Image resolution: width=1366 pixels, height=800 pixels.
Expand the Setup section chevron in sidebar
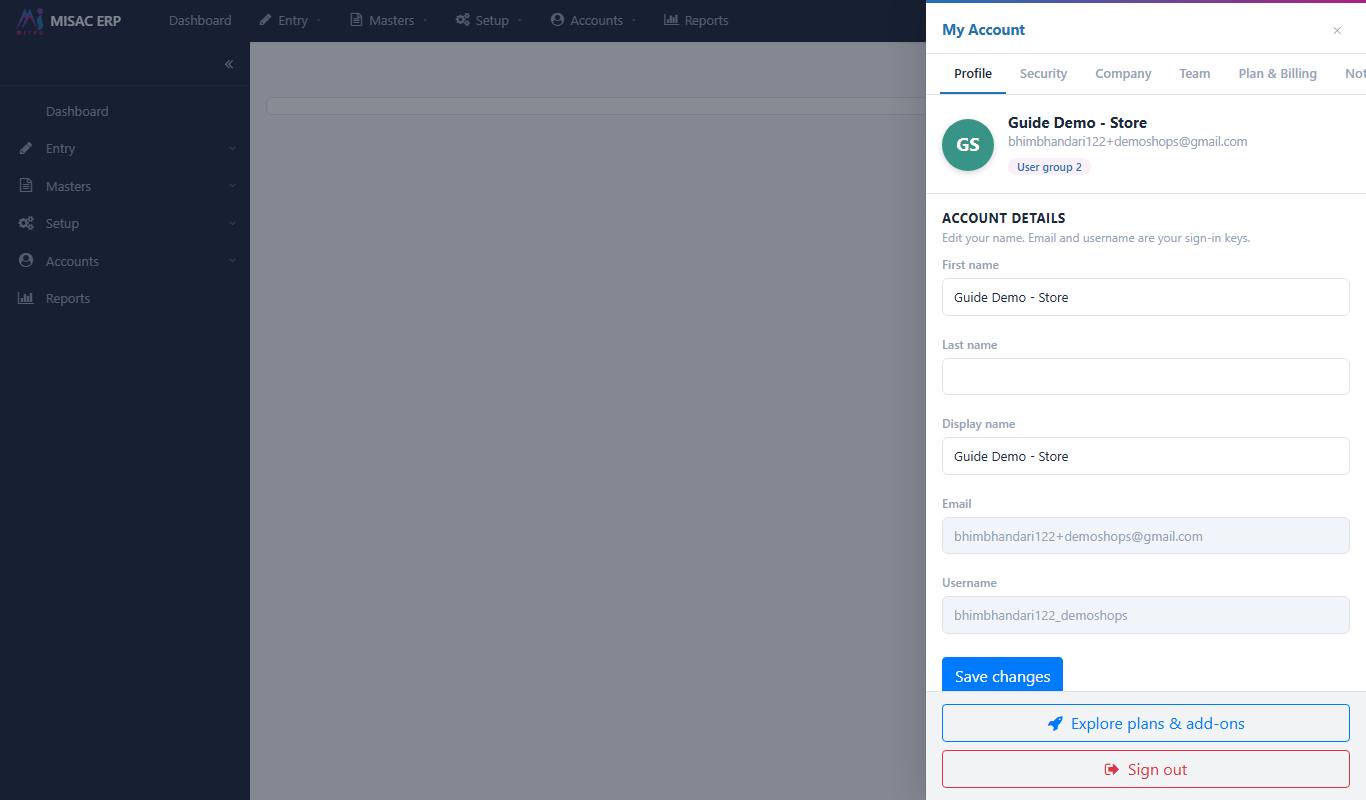click(232, 223)
